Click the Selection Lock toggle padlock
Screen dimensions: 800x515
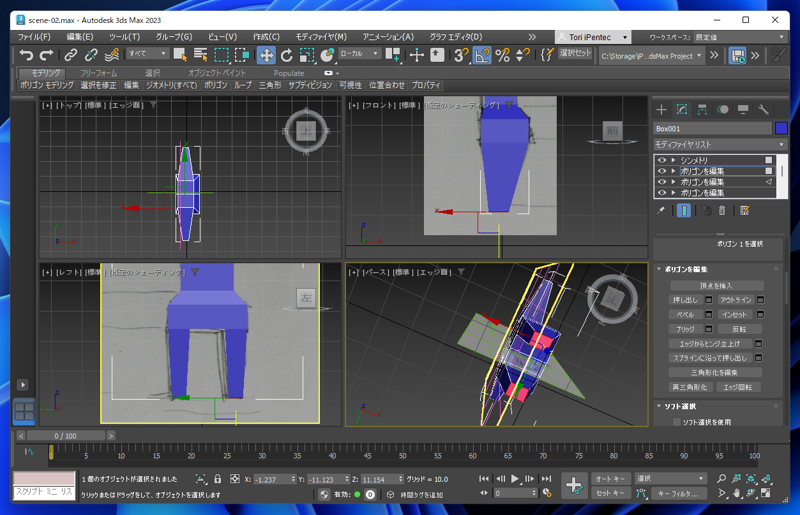(218, 479)
